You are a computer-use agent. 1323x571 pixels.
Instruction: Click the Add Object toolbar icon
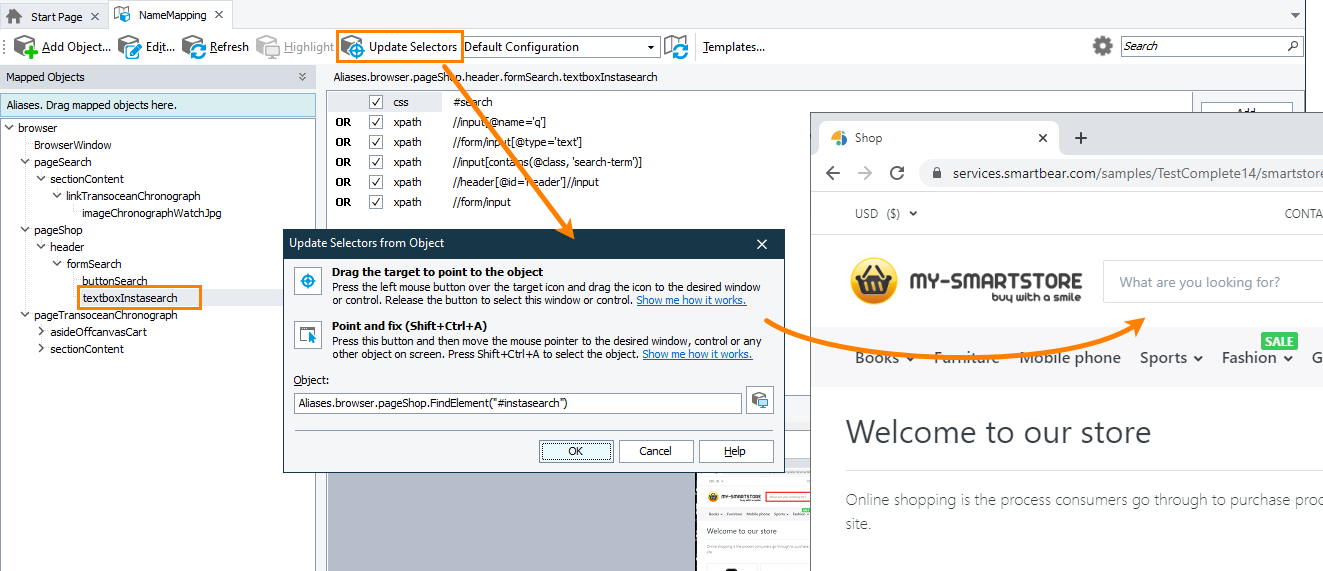point(25,47)
